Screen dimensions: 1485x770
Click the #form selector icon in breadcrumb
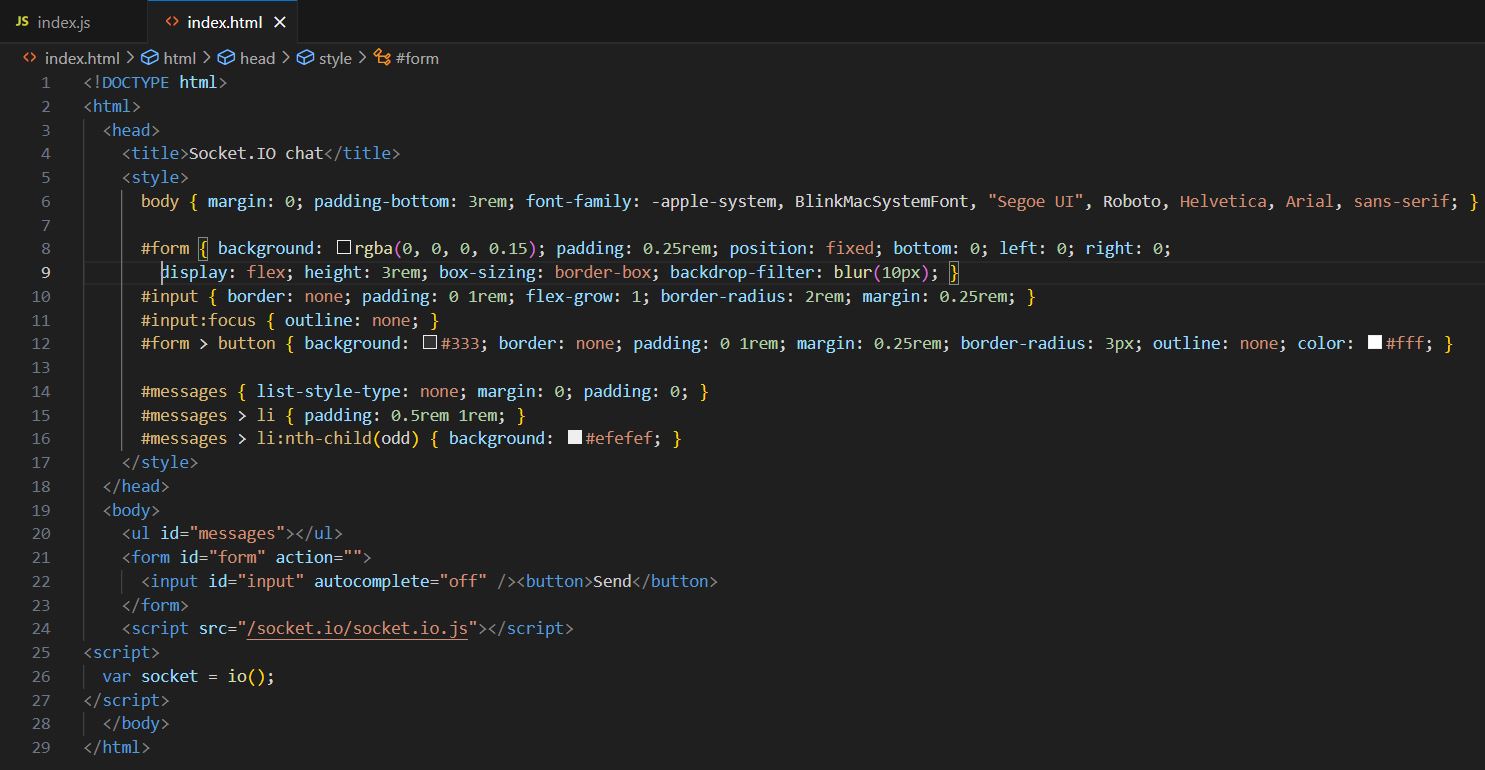[382, 58]
